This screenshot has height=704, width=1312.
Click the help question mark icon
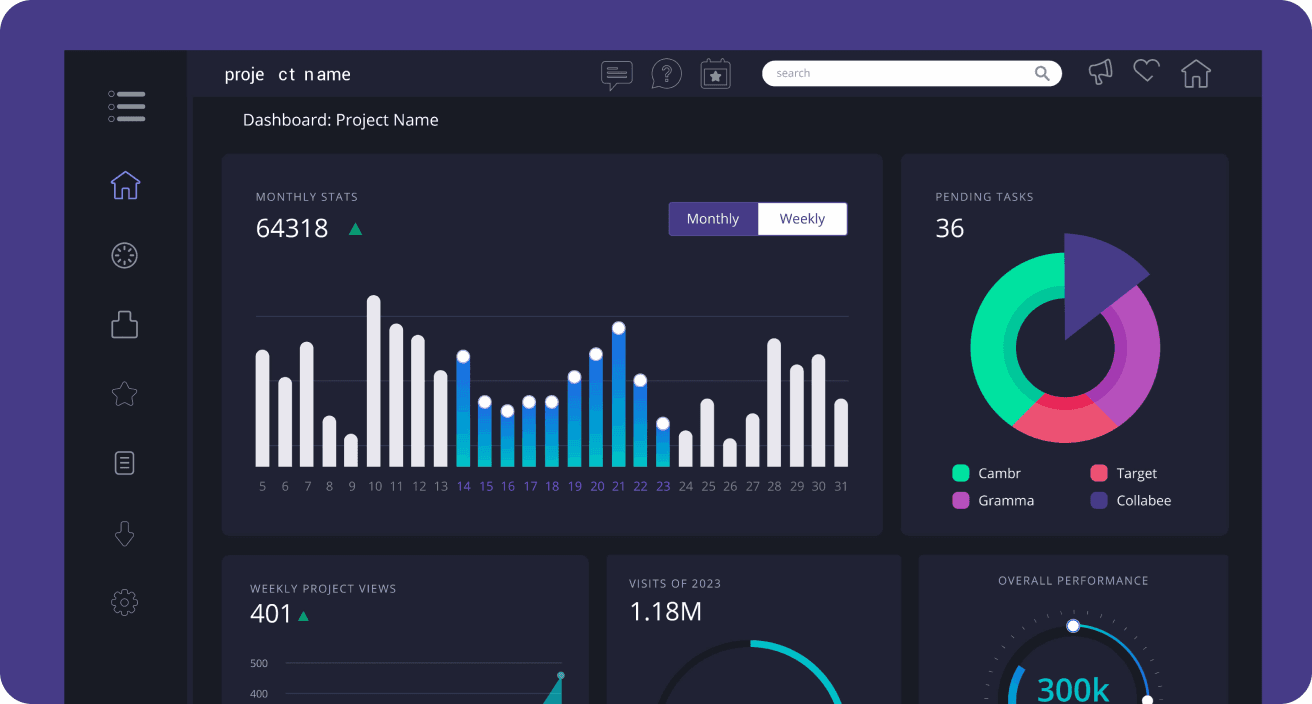click(x=666, y=73)
